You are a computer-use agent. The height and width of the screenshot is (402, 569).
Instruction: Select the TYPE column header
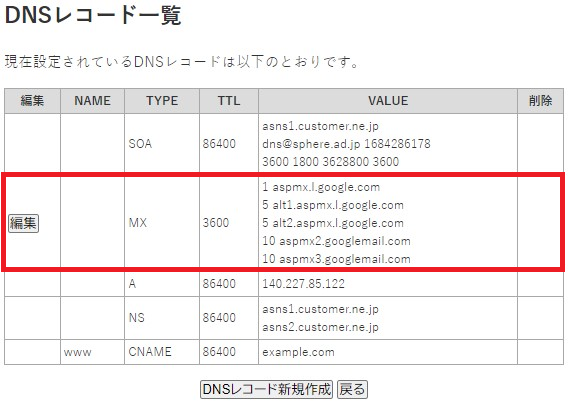[x=162, y=101]
